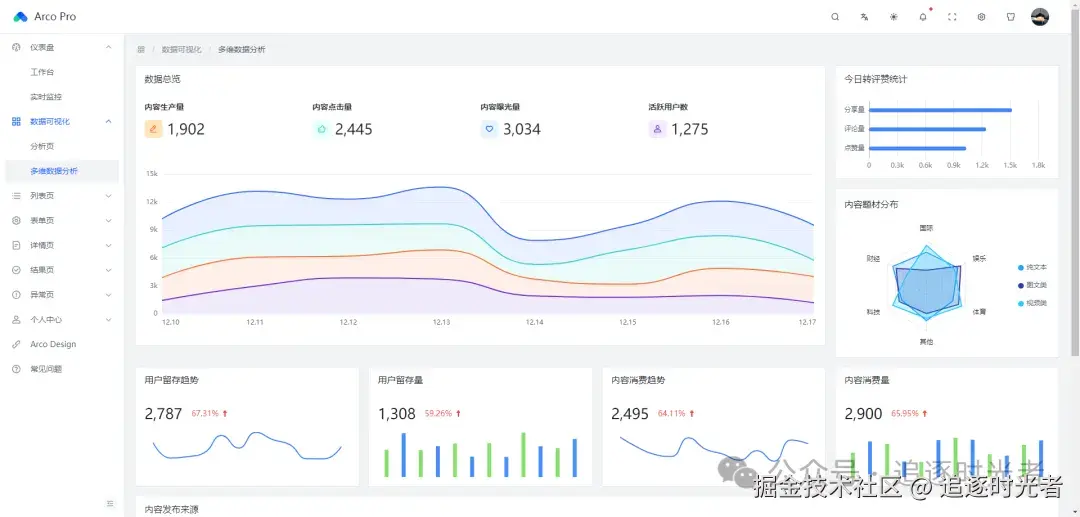Click the 65.95% consumption percentage
Image resolution: width=1080 pixels, height=517 pixels.
coord(905,414)
